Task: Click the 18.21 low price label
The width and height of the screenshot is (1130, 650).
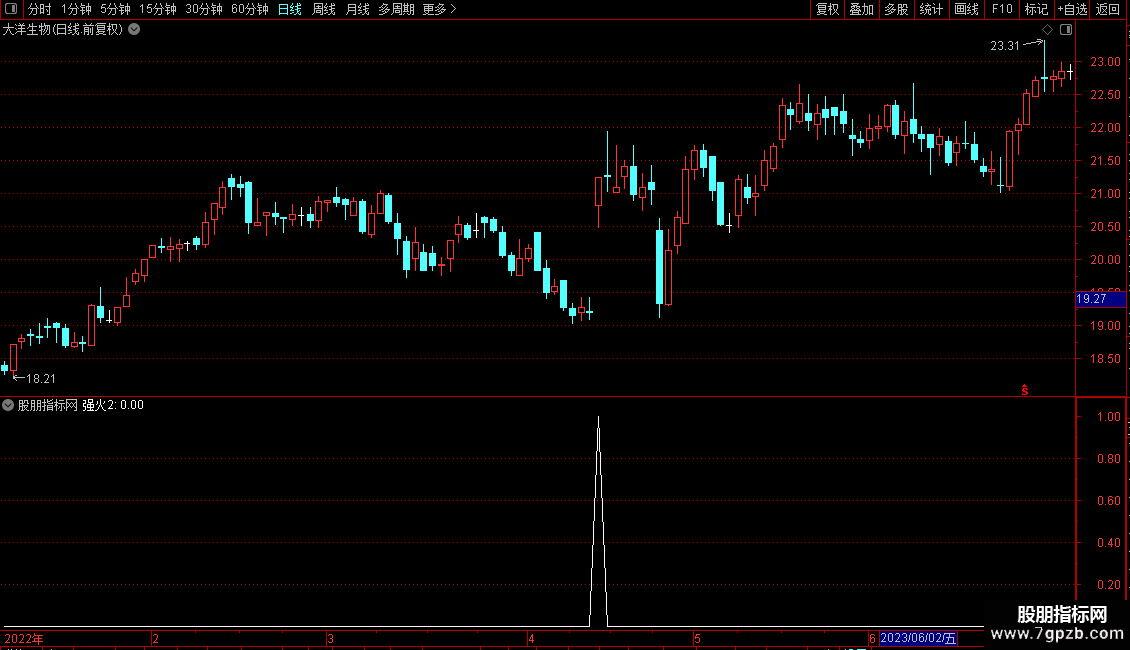Action: click(40, 378)
